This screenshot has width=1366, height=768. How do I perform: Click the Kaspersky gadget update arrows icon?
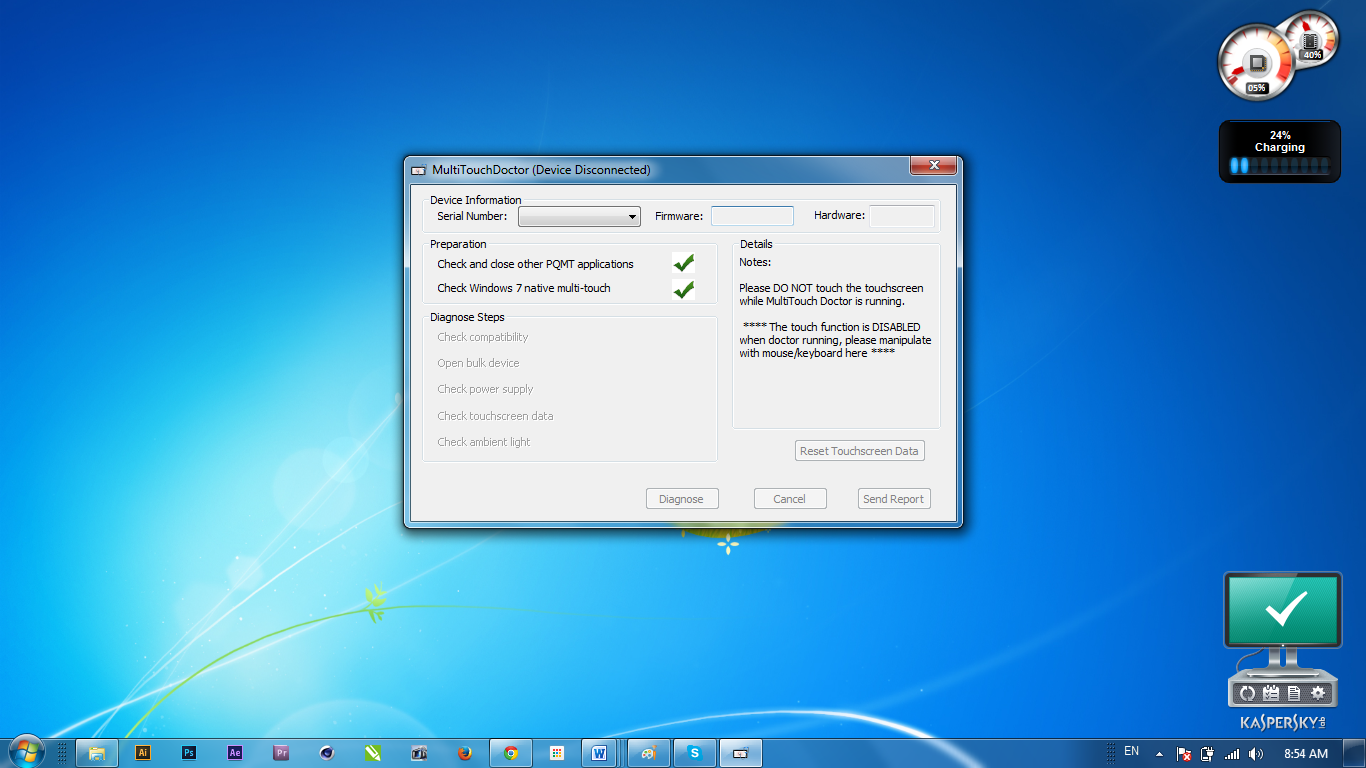1247,693
